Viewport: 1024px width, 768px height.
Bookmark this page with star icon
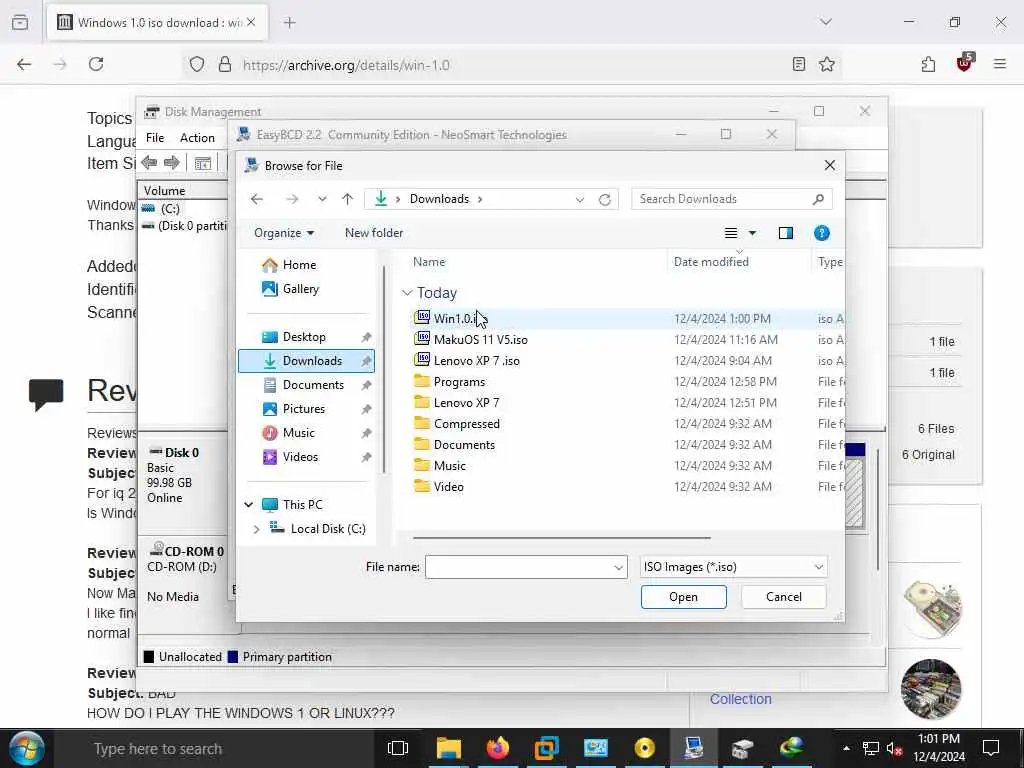[x=827, y=64]
